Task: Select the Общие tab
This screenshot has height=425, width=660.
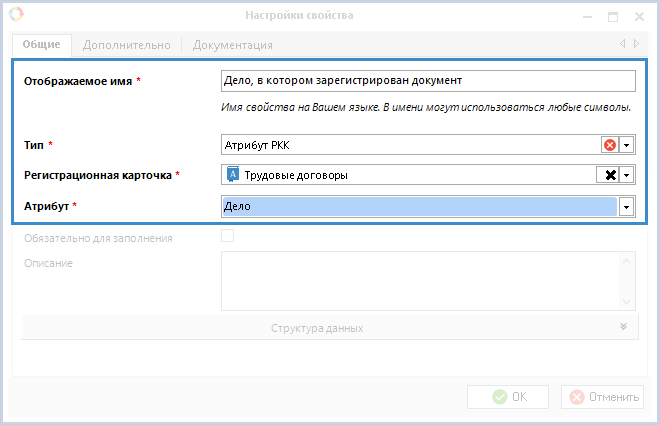Action: [42, 45]
